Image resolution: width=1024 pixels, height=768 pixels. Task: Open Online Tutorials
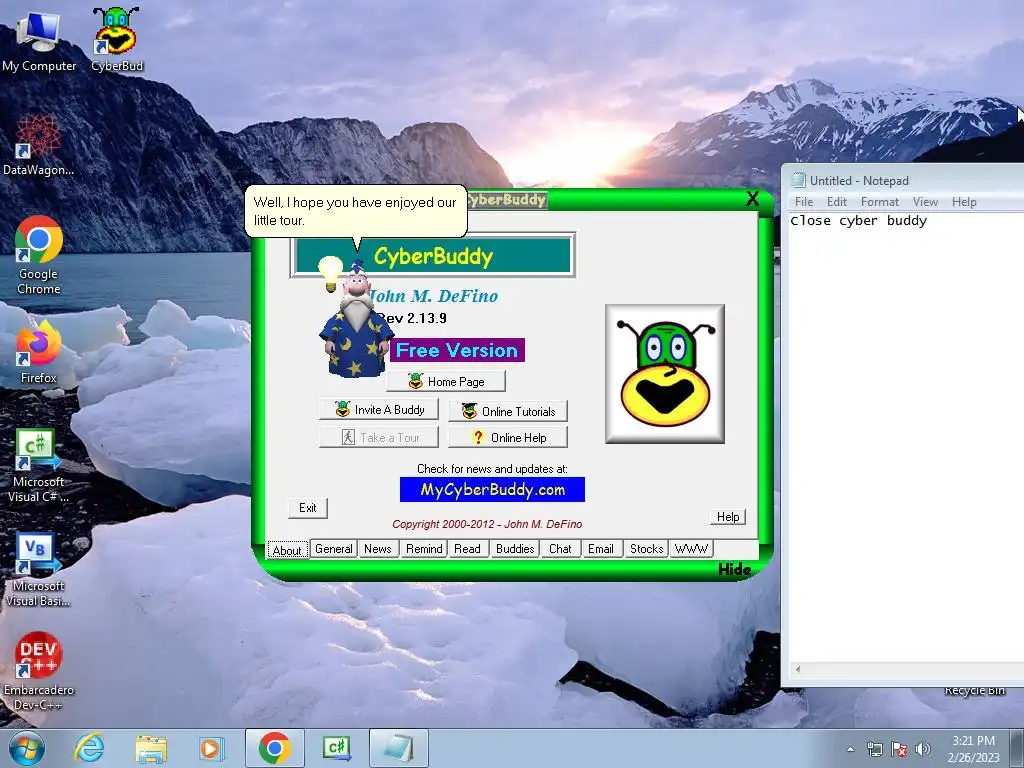coord(508,411)
